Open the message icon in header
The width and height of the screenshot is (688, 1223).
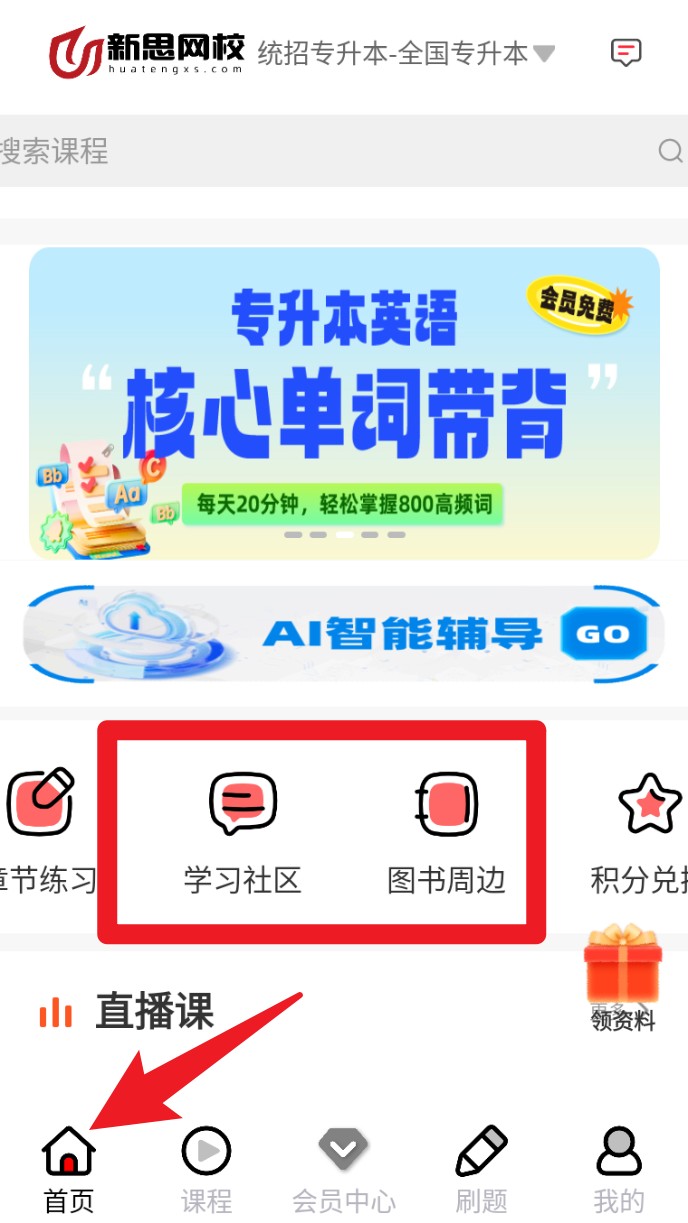[x=626, y=53]
